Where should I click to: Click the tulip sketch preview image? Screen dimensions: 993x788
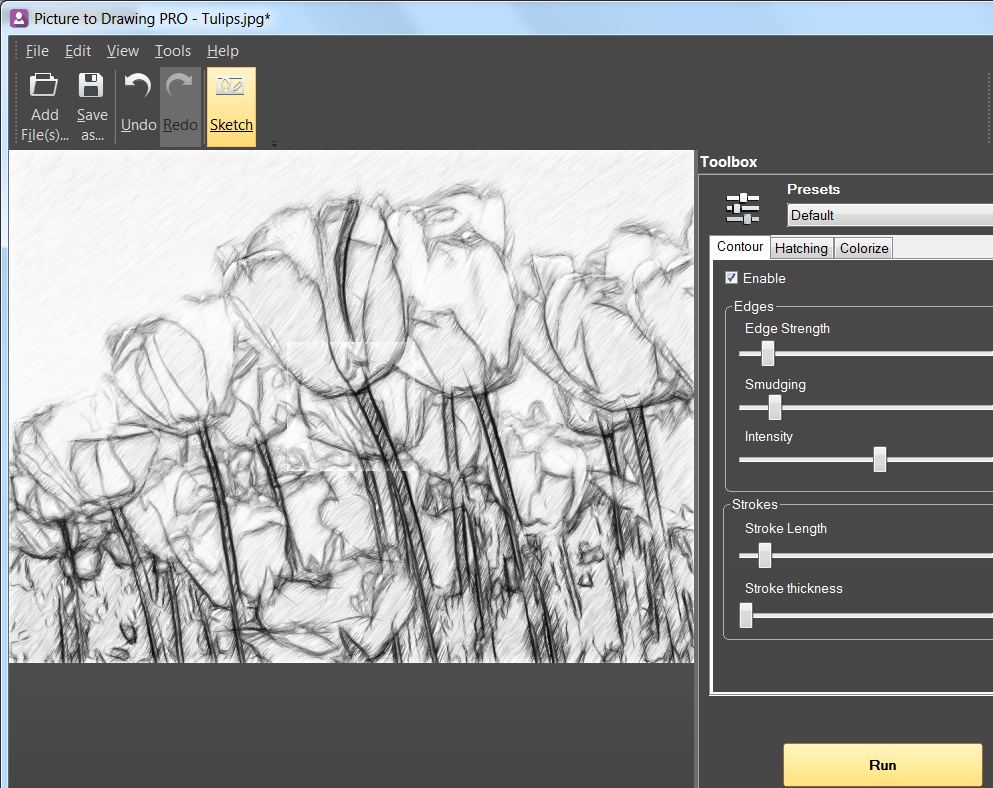351,407
